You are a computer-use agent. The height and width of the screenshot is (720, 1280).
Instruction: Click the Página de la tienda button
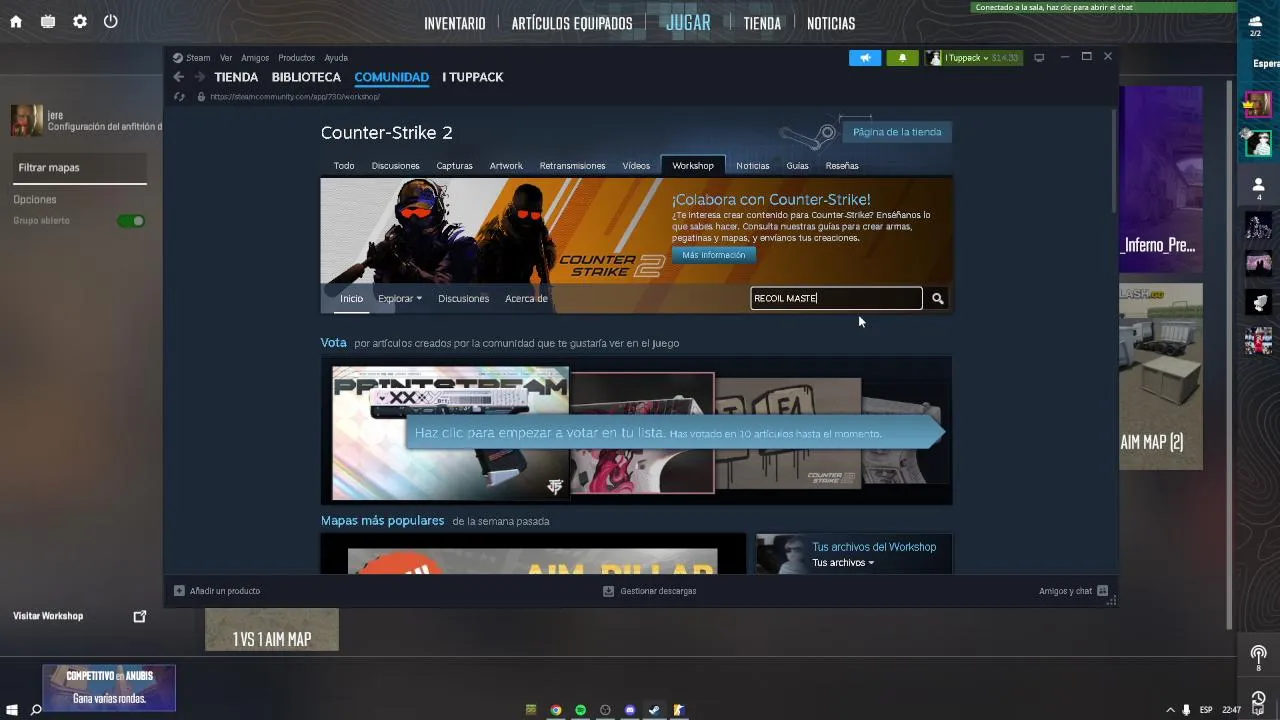pyautogui.click(x=897, y=132)
